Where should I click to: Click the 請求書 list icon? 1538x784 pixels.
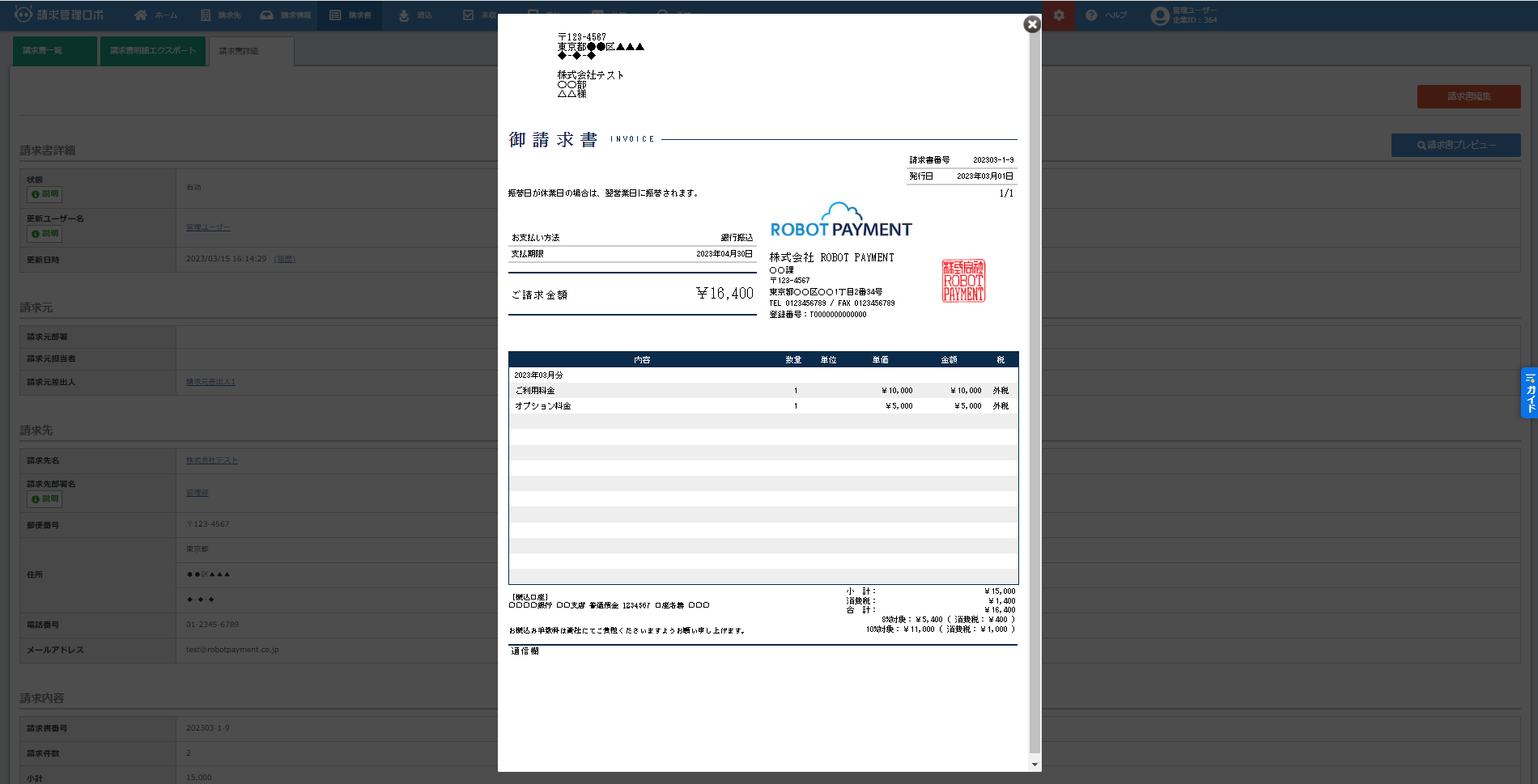(335, 15)
